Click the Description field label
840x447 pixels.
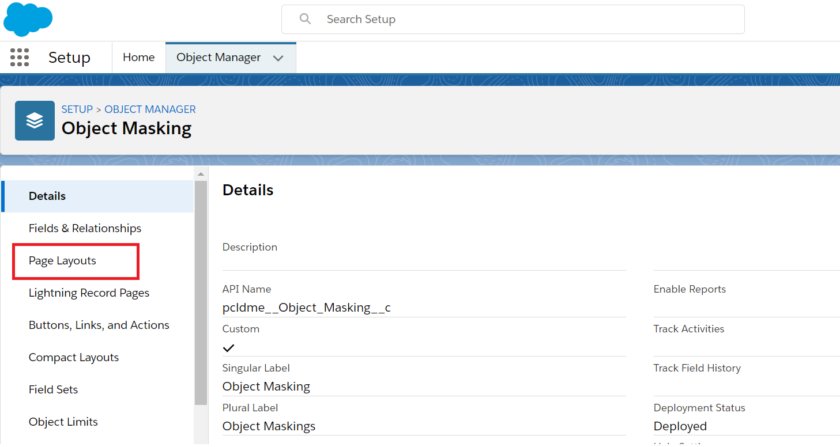coord(250,247)
